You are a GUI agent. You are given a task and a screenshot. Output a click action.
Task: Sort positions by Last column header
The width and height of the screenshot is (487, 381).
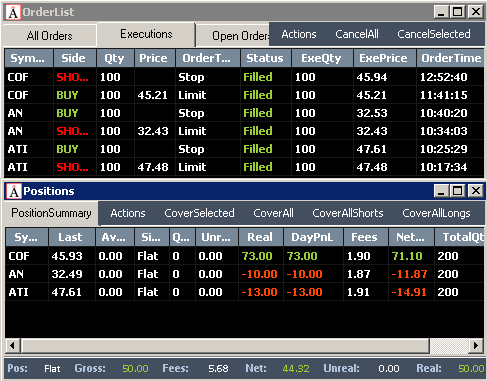72,237
